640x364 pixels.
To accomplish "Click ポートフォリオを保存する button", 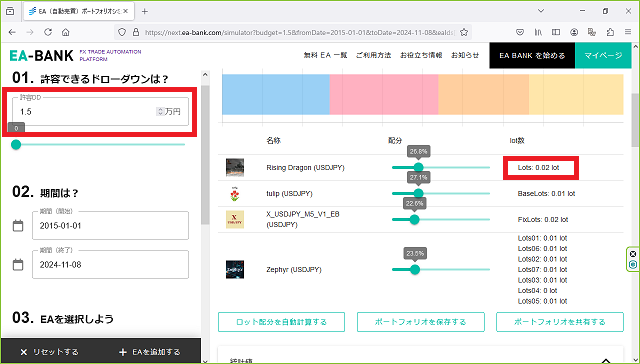I will tap(421, 322).
